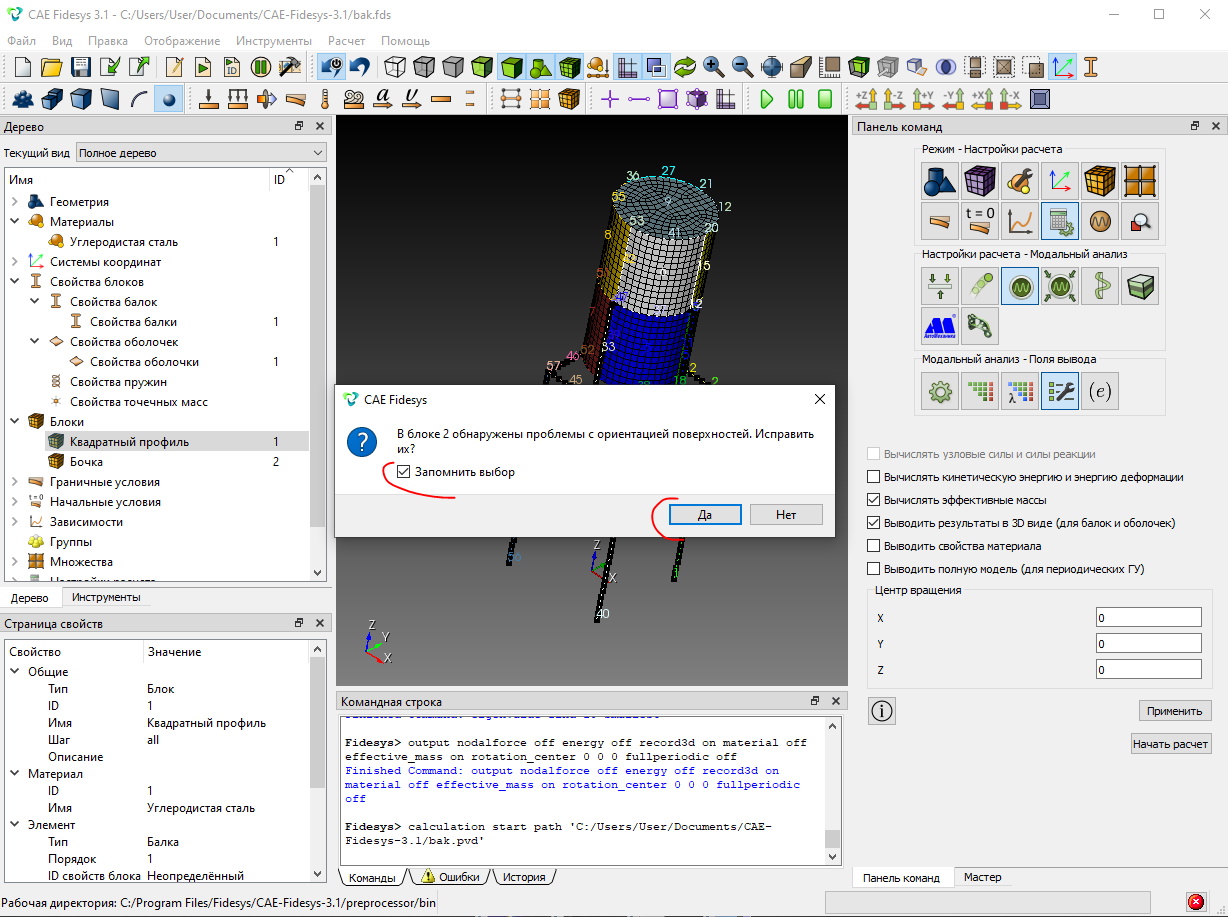Screen dimensions: 1228x917
Task: Open 'Текущий вид' Полное дерево dropdown
Action: [x=201, y=153]
